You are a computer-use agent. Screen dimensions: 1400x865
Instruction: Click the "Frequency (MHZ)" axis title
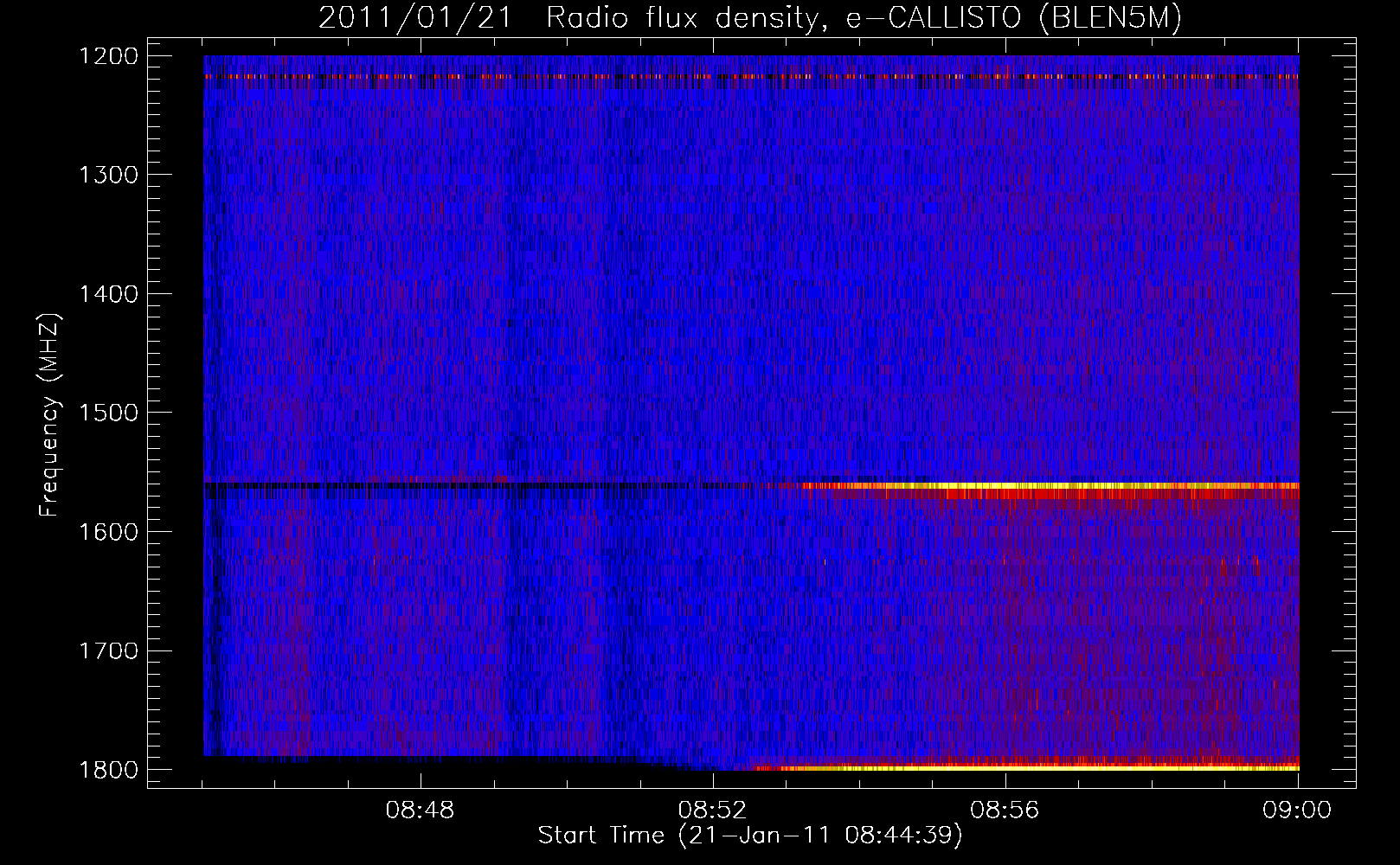click(50, 414)
